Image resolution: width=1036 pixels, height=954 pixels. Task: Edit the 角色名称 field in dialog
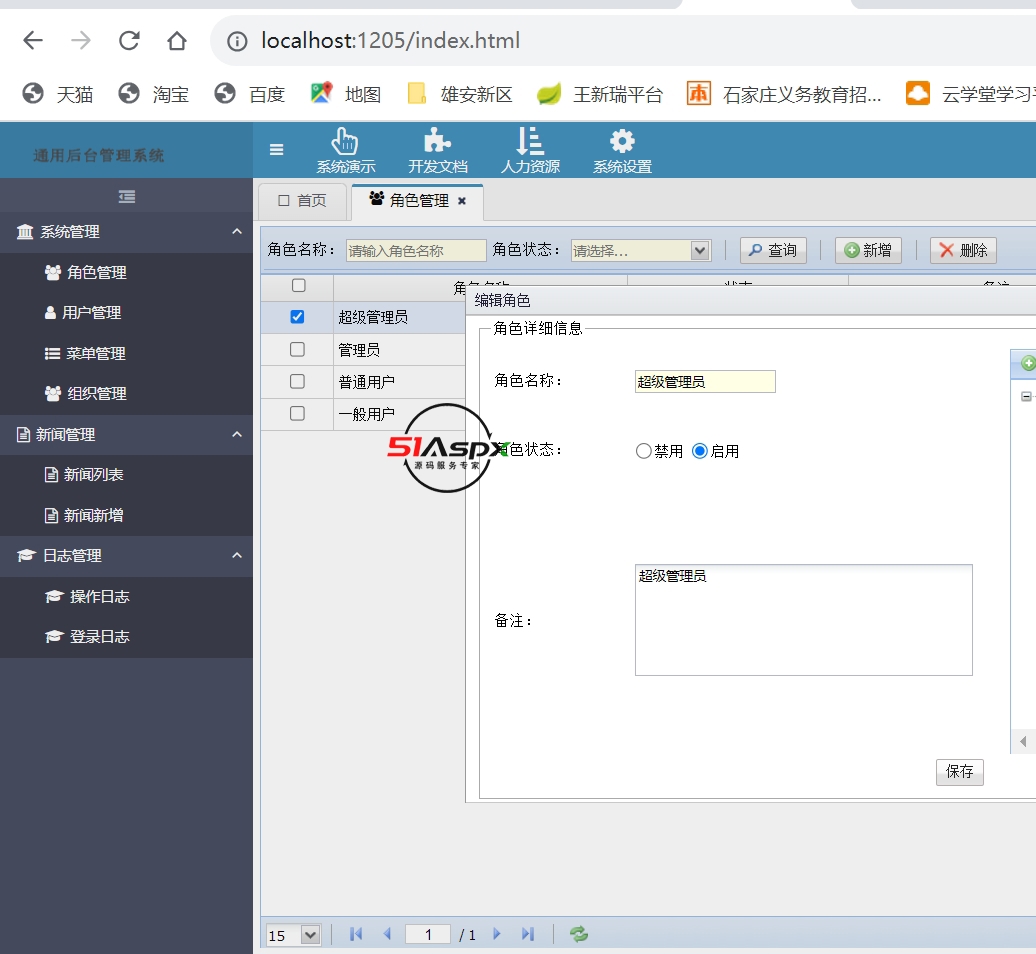click(x=705, y=381)
